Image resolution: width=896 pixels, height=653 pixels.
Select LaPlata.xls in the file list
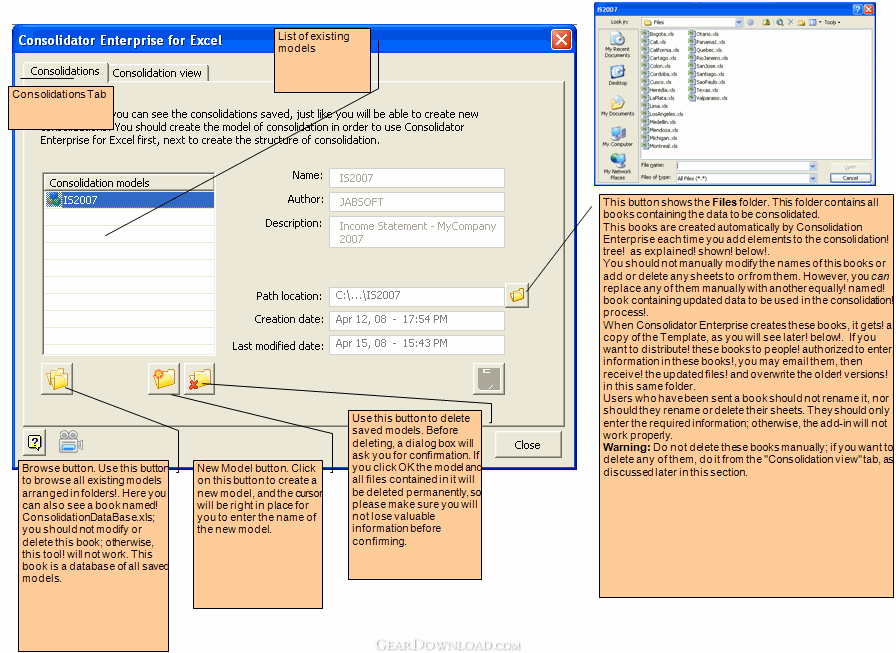point(658,98)
